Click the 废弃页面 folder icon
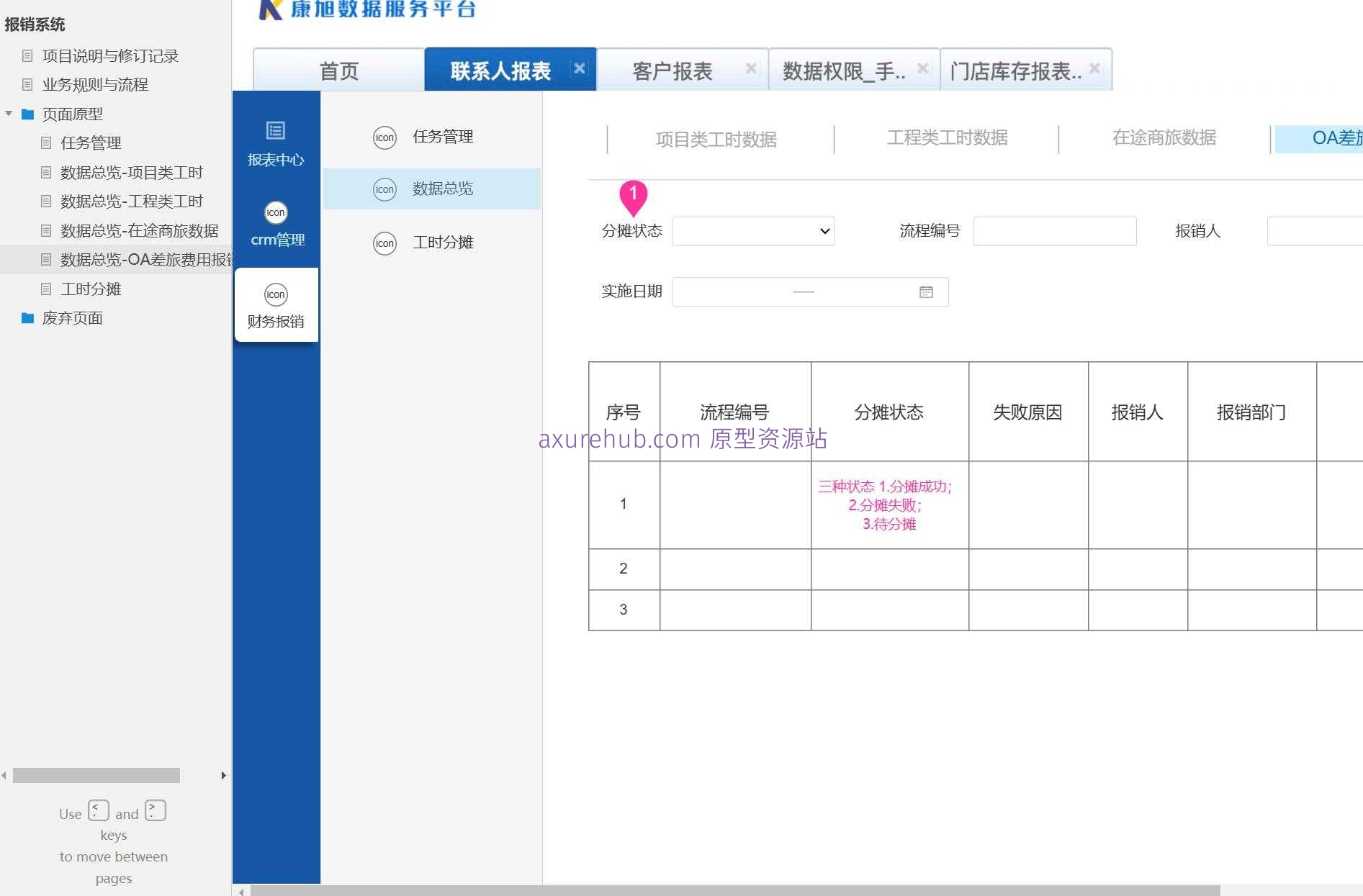 28,318
